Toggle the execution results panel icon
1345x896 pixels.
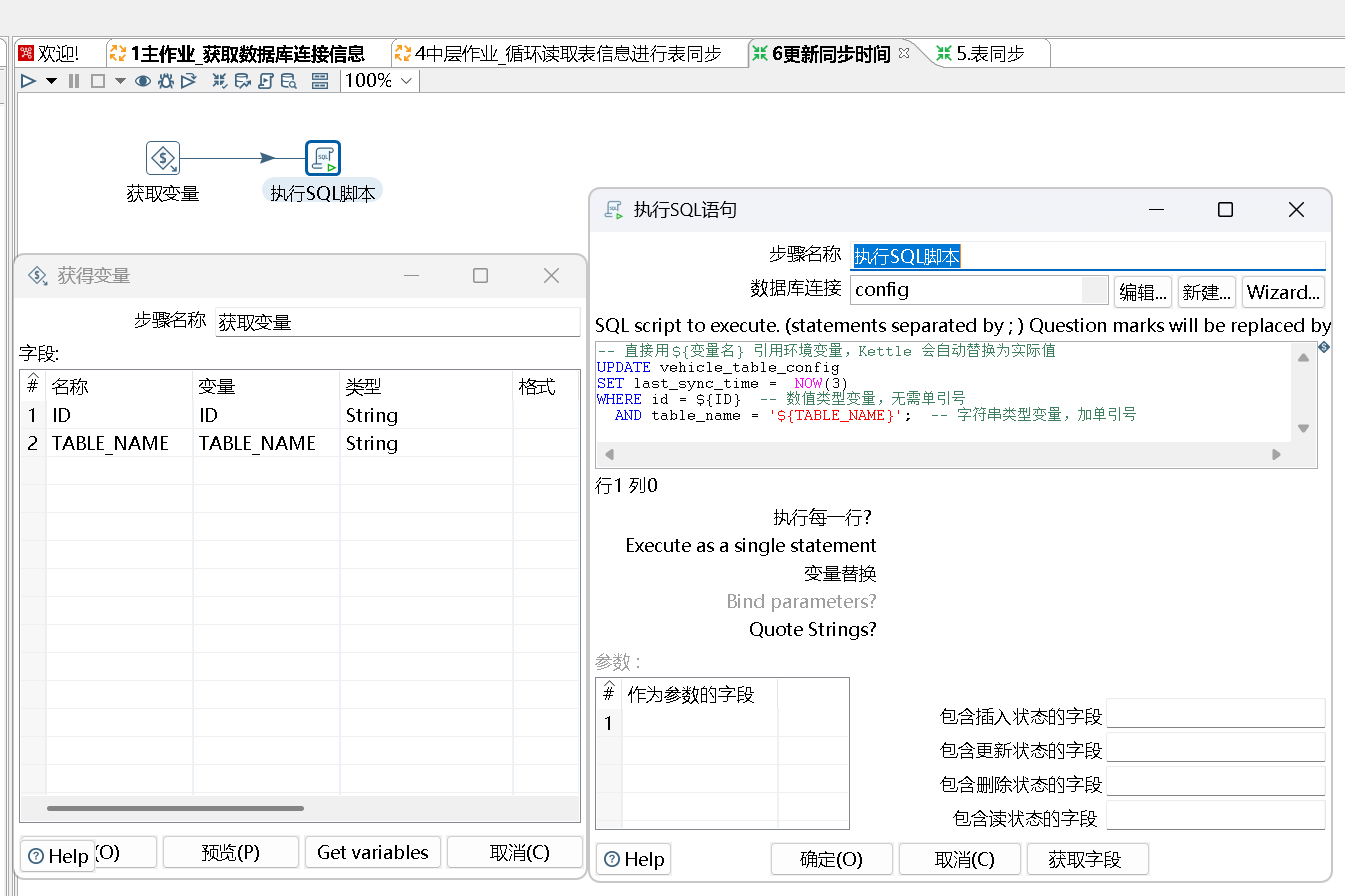point(320,80)
